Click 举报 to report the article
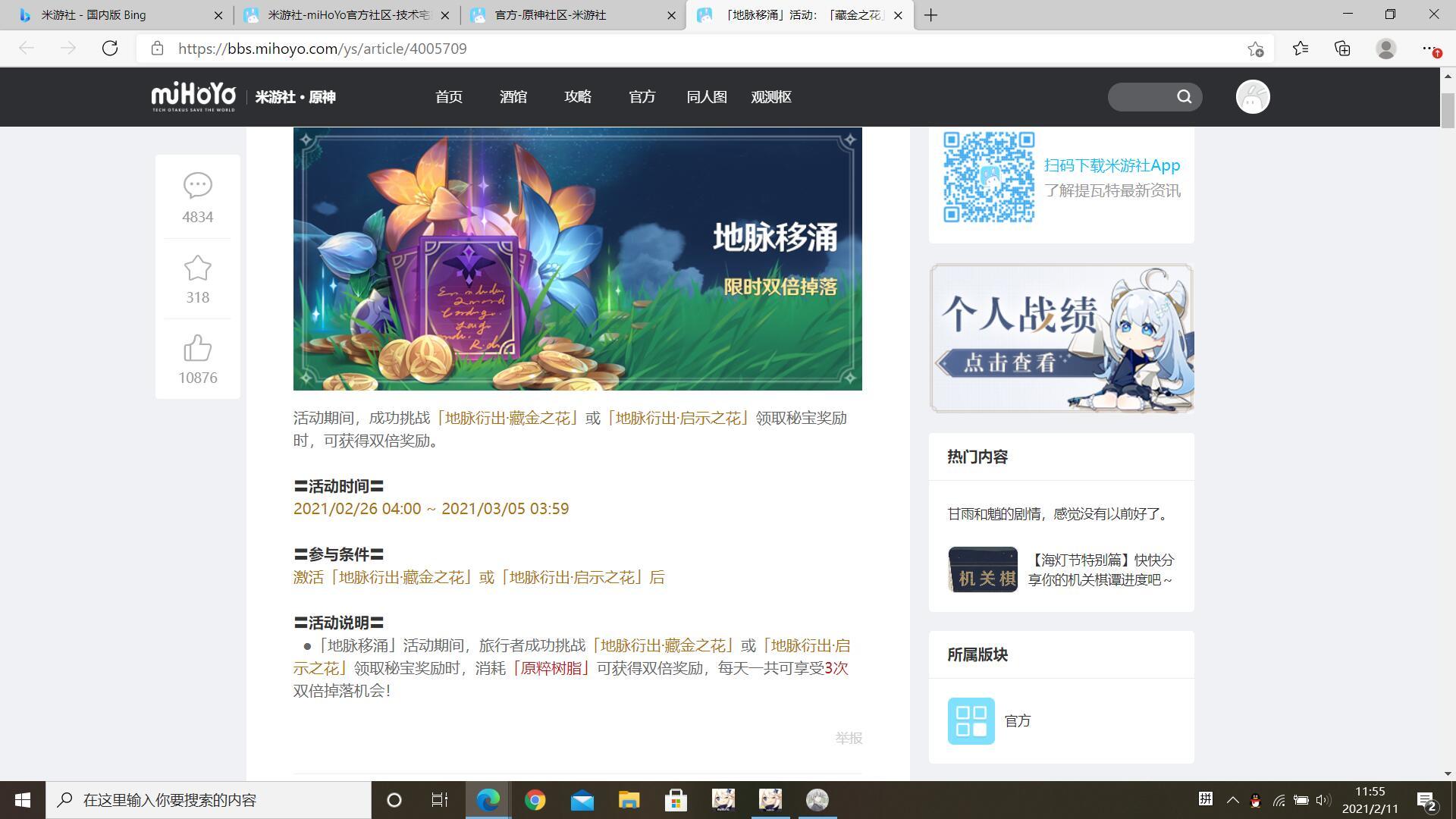Viewport: 1456px width, 819px height. click(849, 738)
